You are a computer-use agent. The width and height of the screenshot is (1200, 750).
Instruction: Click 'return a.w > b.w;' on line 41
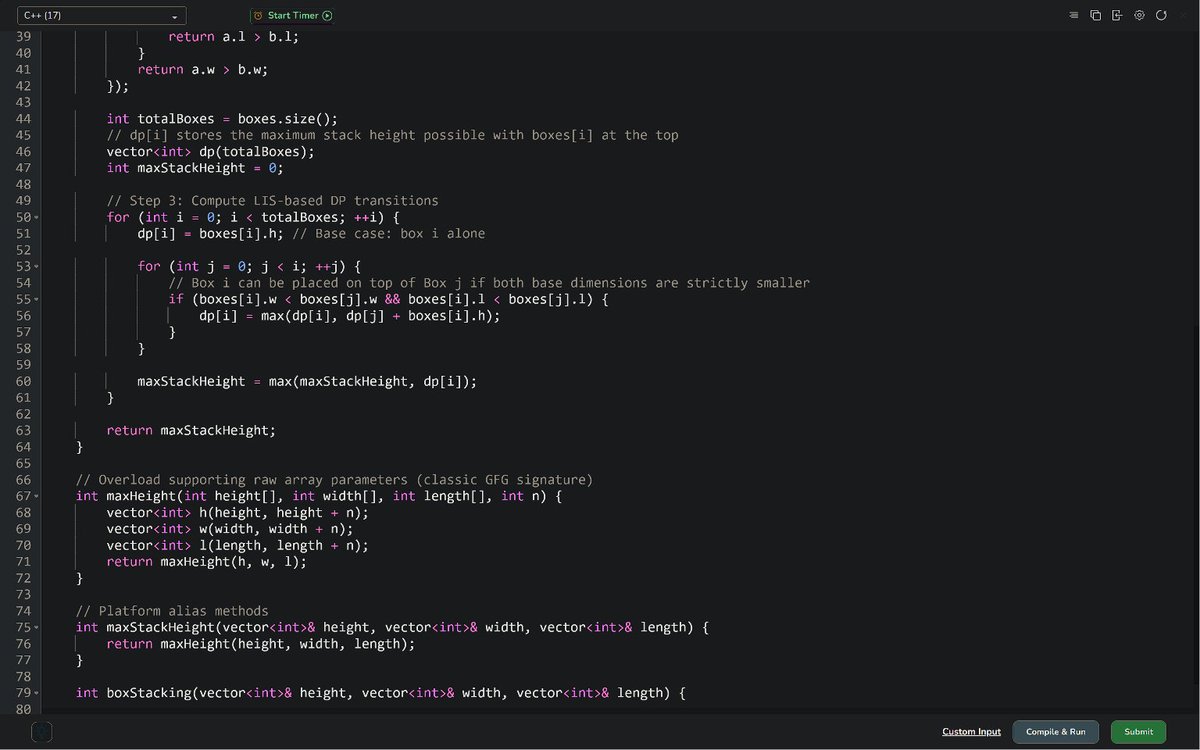pos(203,70)
